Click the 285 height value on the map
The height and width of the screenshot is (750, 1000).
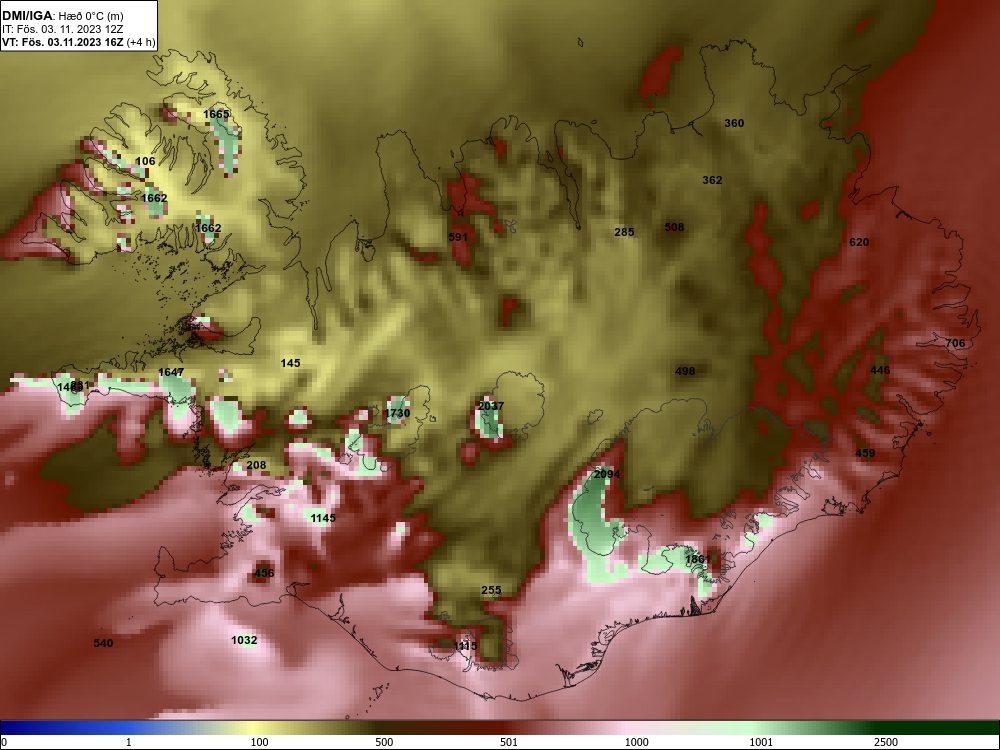click(x=624, y=232)
